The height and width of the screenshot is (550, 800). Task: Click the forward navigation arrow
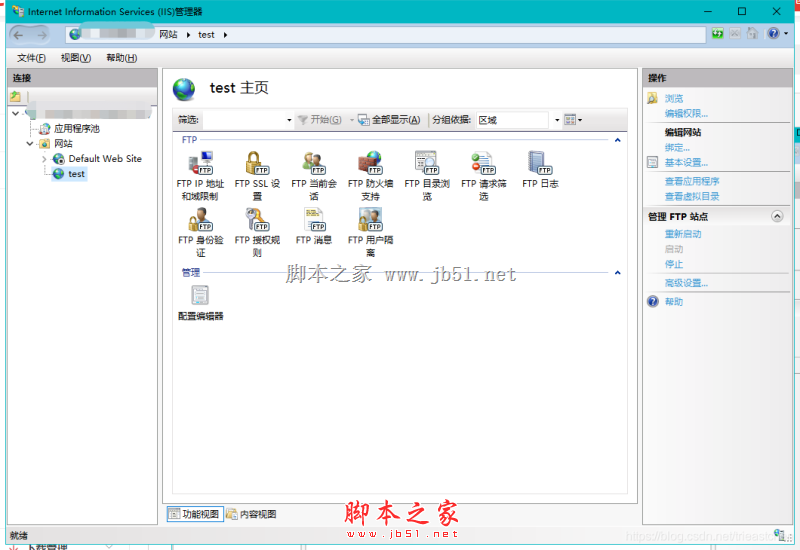coord(42,35)
